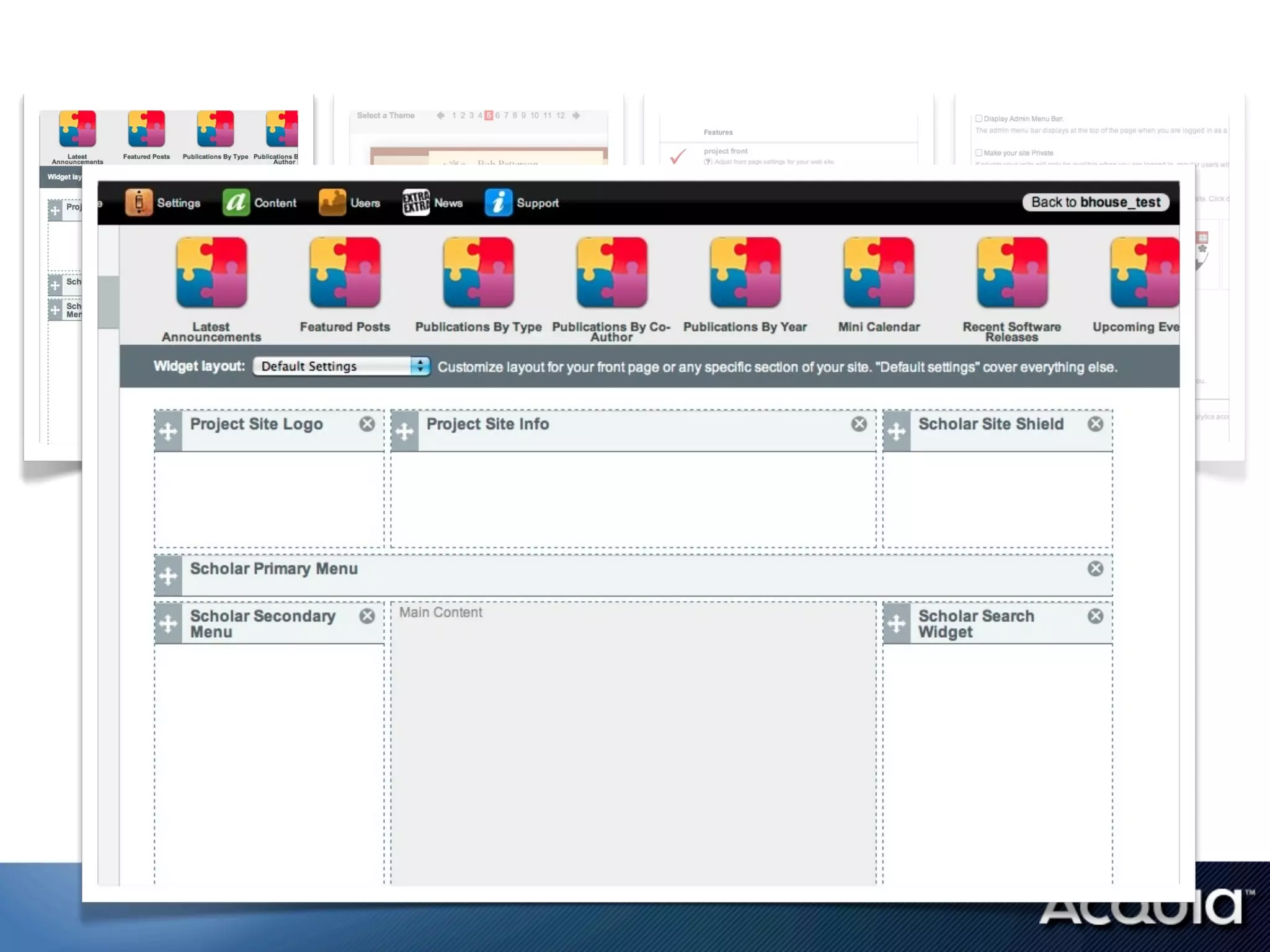Image resolution: width=1270 pixels, height=952 pixels.
Task: Click the move handle on Project Site Logo
Action: 168,432
